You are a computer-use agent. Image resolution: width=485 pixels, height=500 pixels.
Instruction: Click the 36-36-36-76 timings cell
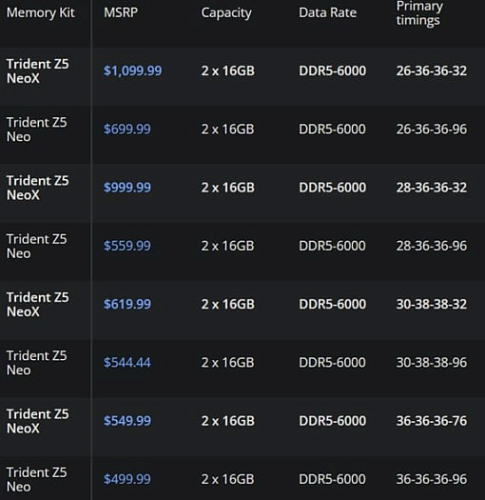tap(431, 421)
